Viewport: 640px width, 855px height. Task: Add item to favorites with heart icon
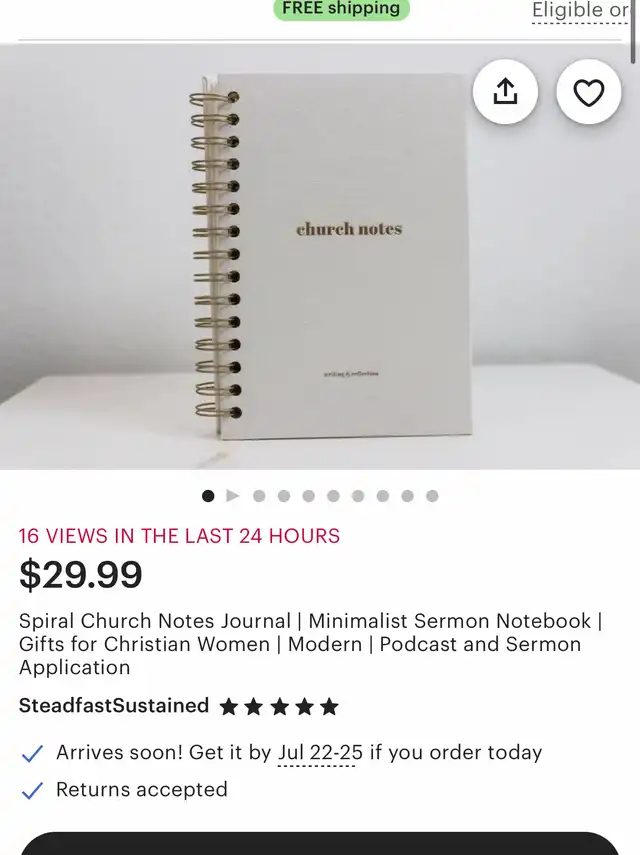589,92
